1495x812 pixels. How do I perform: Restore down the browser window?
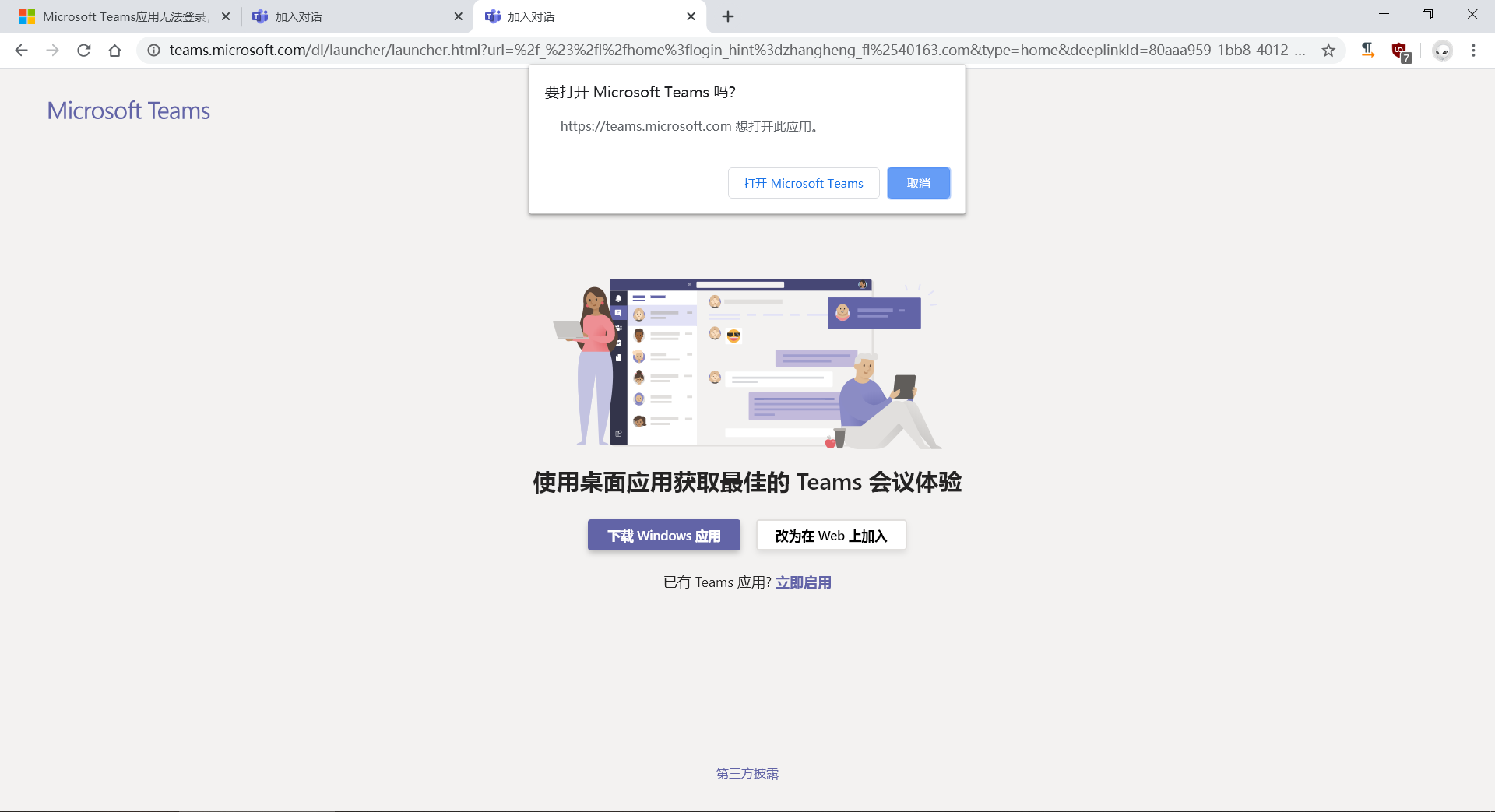1427,15
